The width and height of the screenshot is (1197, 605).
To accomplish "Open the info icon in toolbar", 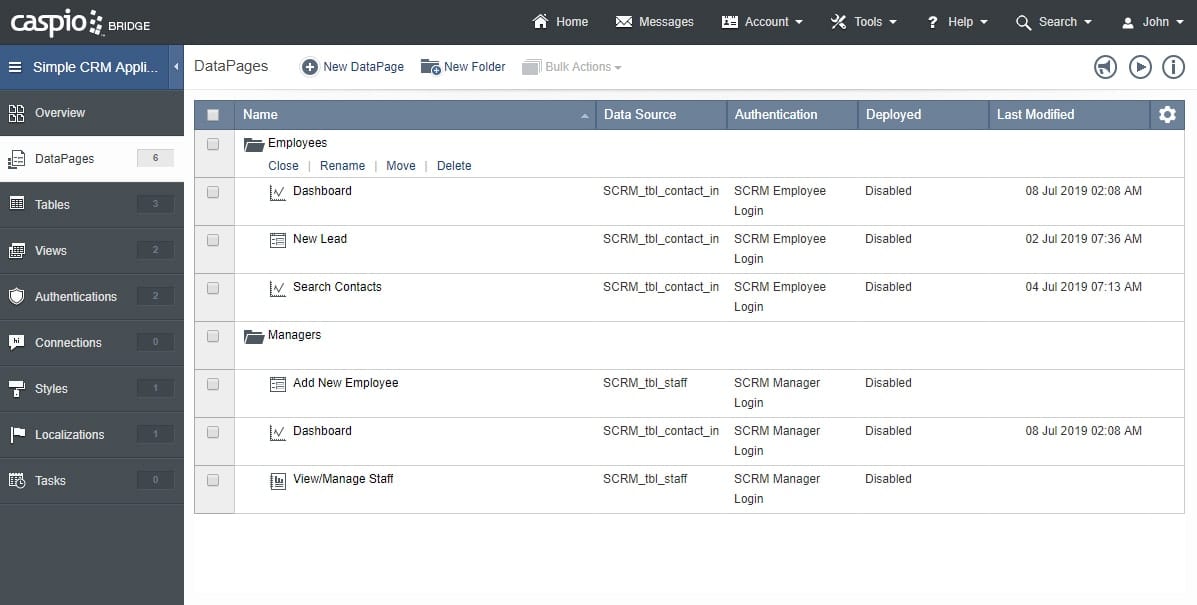I will point(1173,67).
